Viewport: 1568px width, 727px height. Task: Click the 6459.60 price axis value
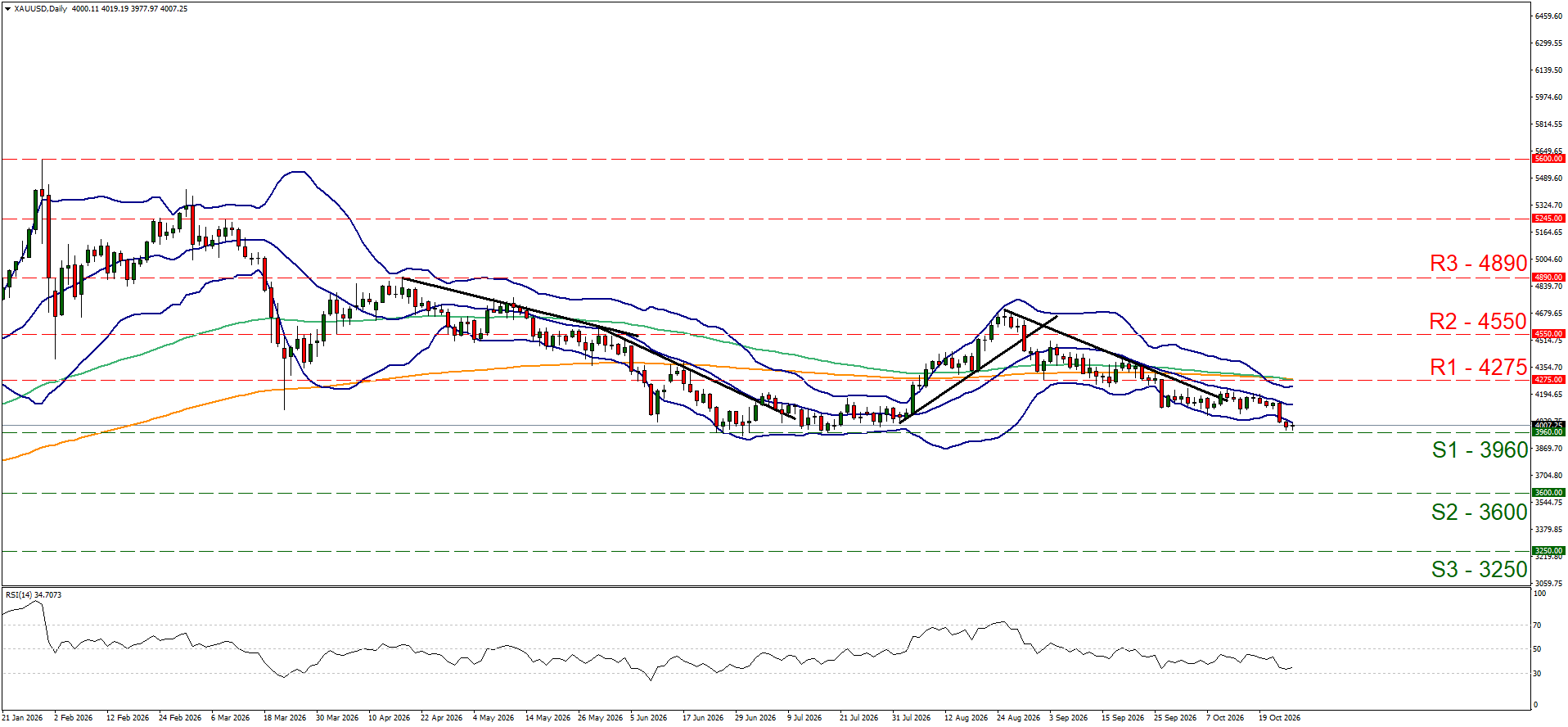tap(1547, 16)
